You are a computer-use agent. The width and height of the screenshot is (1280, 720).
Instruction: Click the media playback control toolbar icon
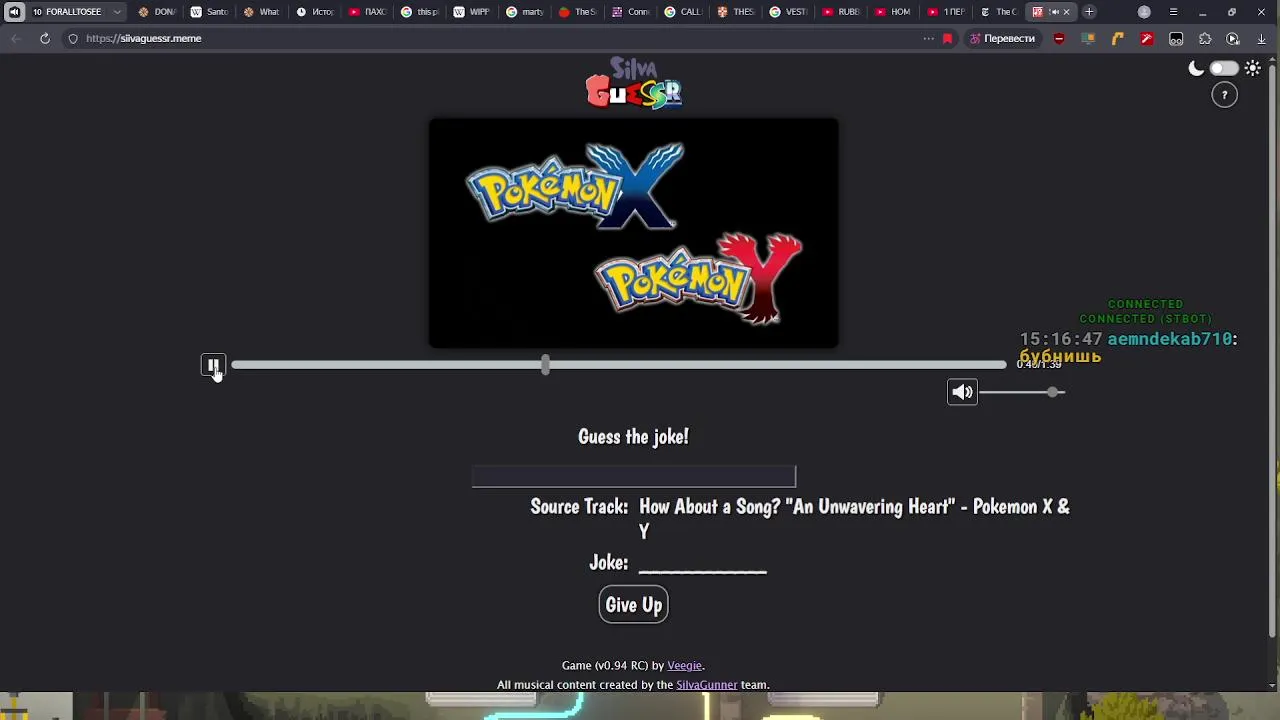pos(1233,38)
